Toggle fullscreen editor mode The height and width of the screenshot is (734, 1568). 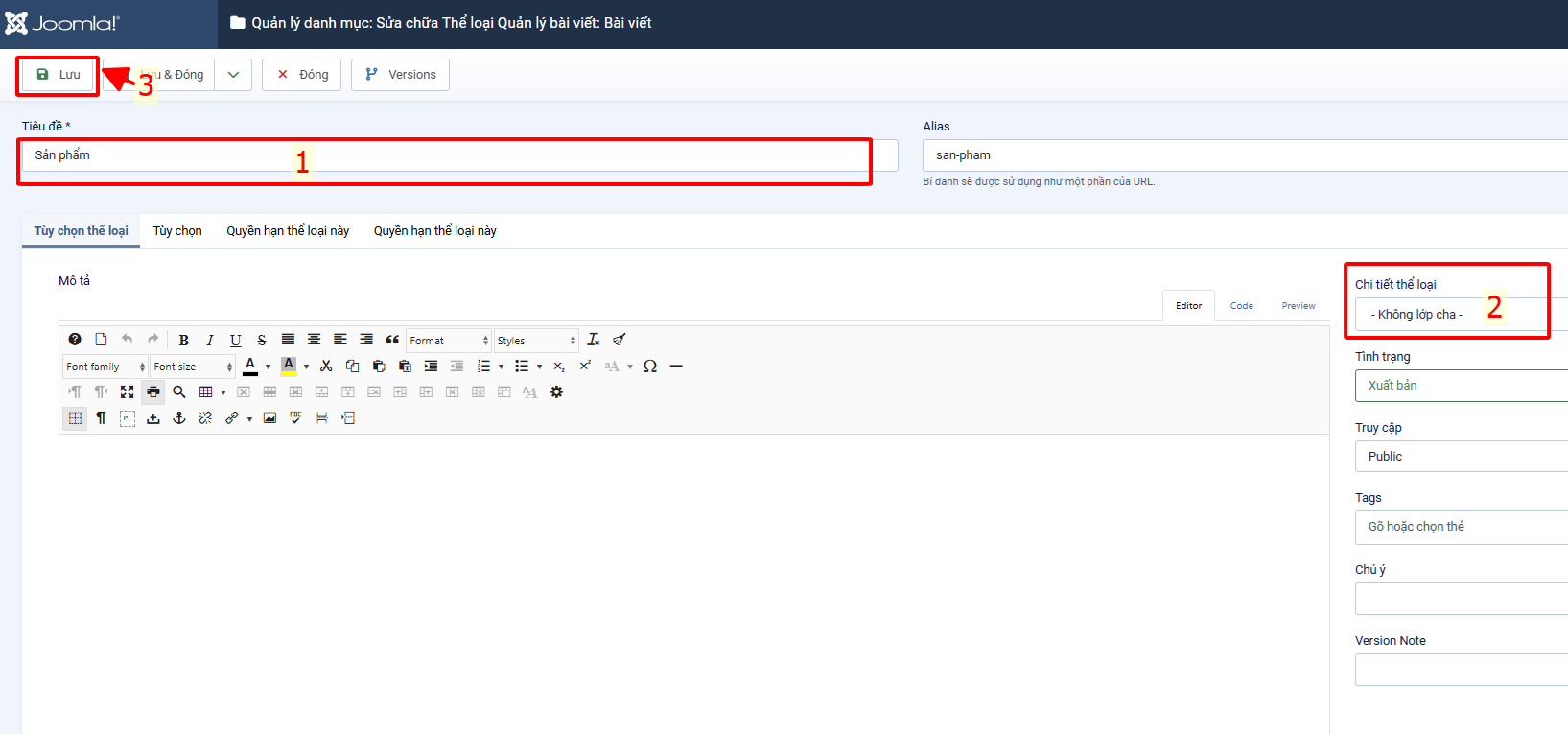[127, 392]
